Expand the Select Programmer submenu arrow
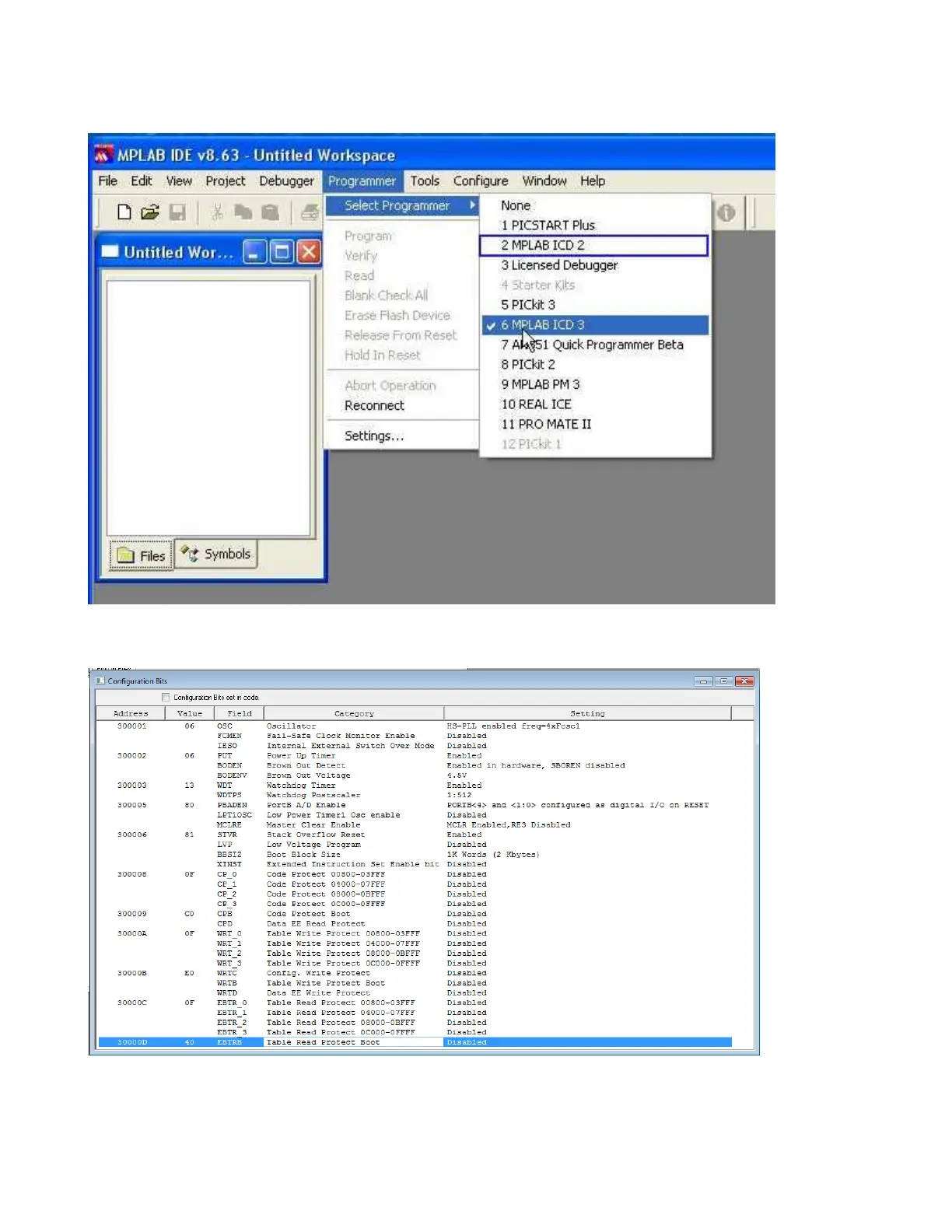952x1232 pixels. 472,205
